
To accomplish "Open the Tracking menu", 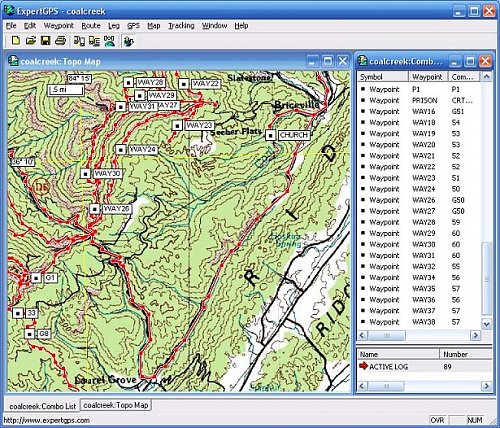I will coord(181,26).
